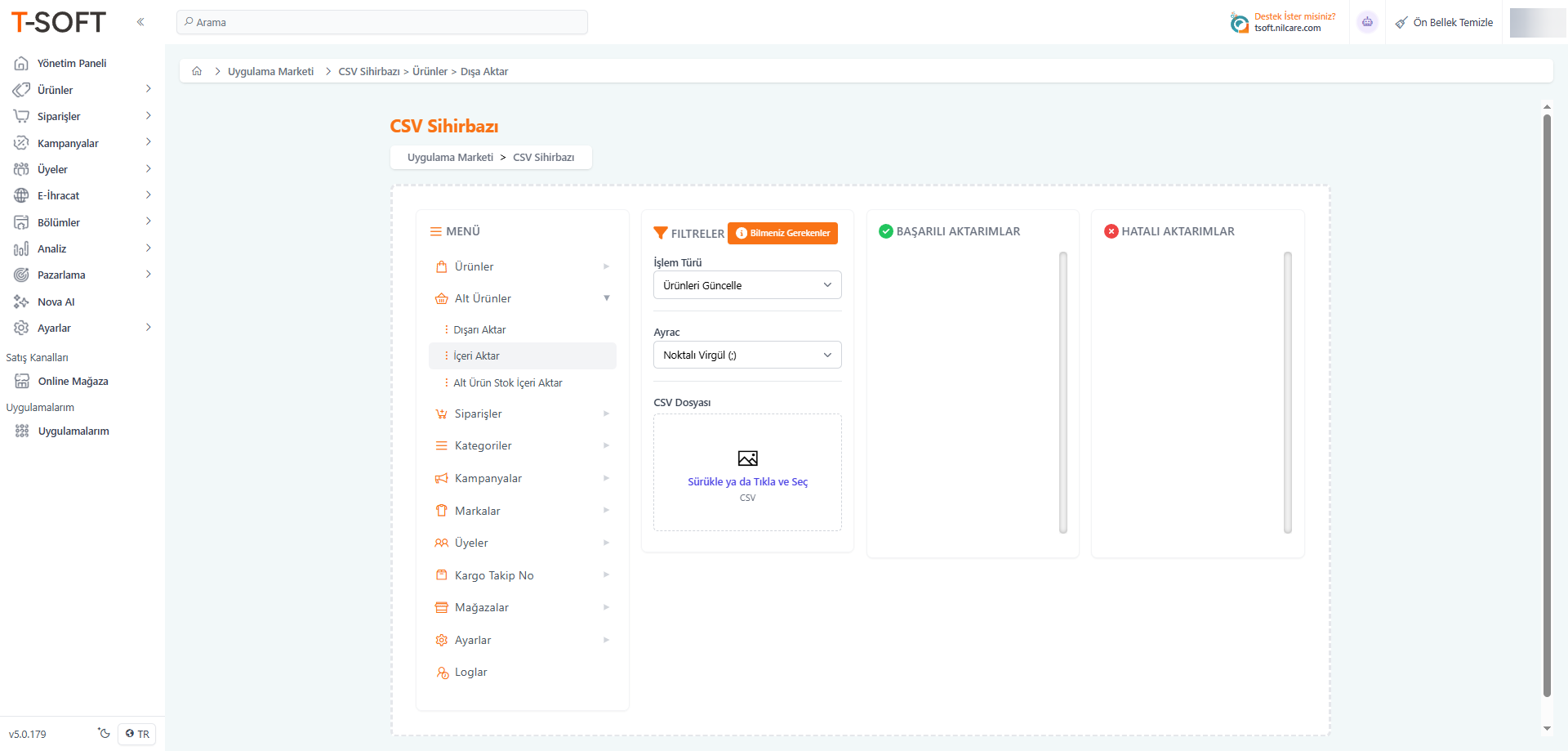The image size is (1568, 751).
Task: Click the home icon in breadcrumb
Action: 197,71
